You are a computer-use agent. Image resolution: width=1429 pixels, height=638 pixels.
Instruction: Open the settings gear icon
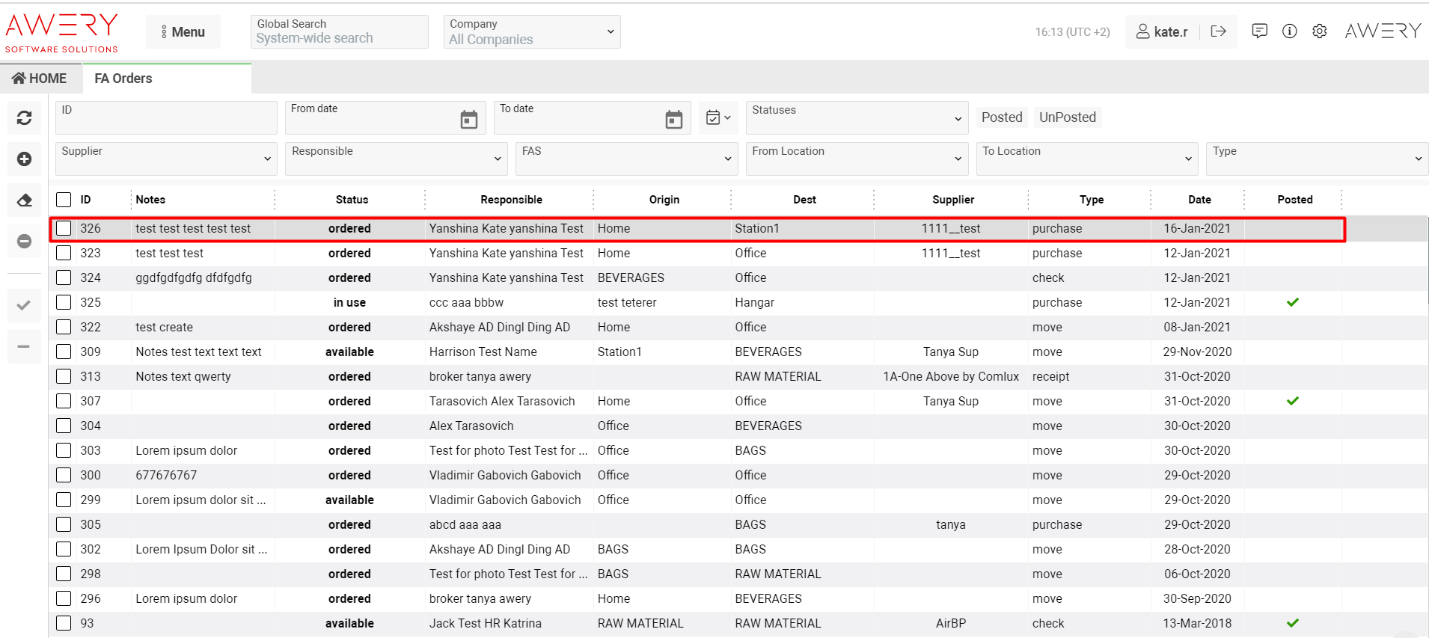1320,31
